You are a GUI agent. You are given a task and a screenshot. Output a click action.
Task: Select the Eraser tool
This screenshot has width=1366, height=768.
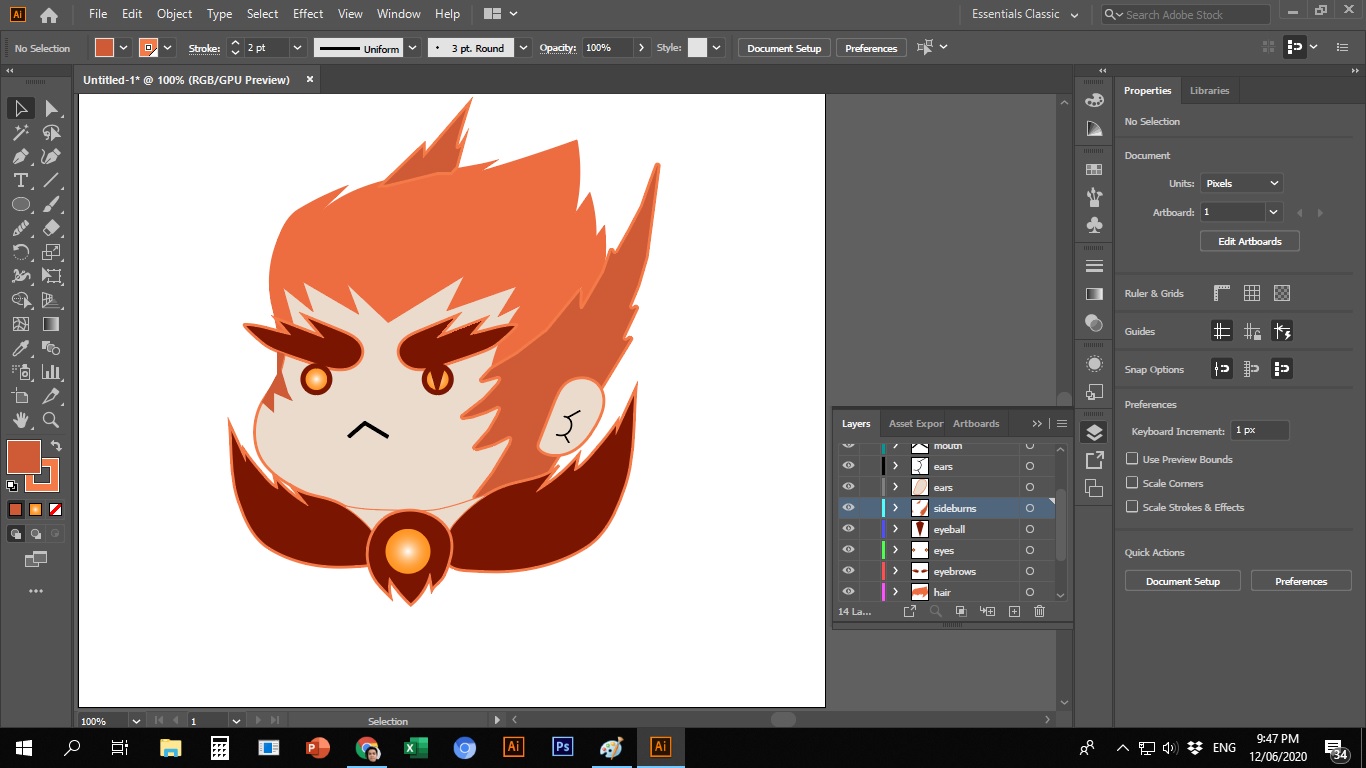point(52,228)
